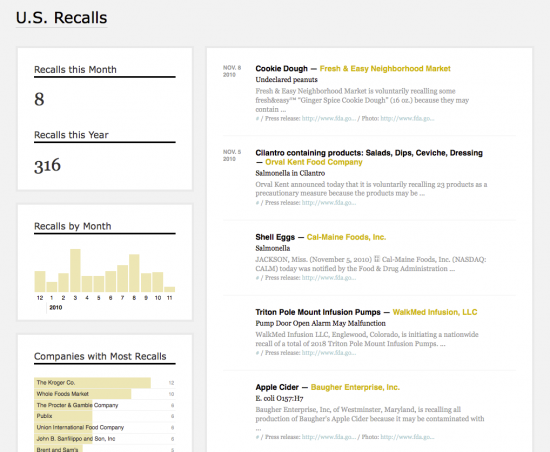Select the month 8 bar in chart

[134, 273]
